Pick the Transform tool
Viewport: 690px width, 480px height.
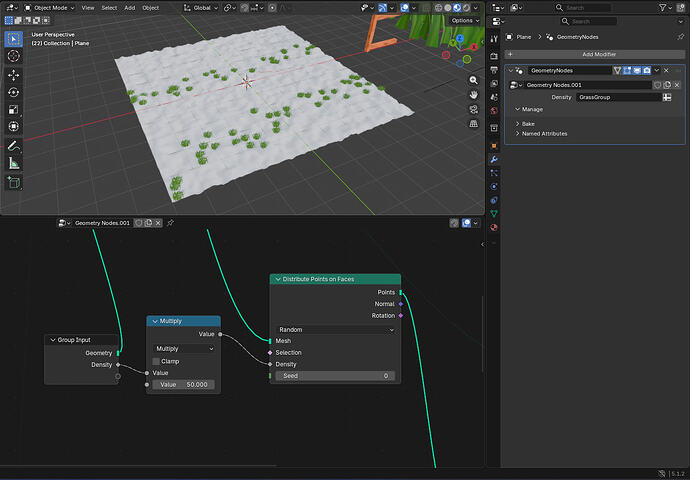[x=14, y=127]
